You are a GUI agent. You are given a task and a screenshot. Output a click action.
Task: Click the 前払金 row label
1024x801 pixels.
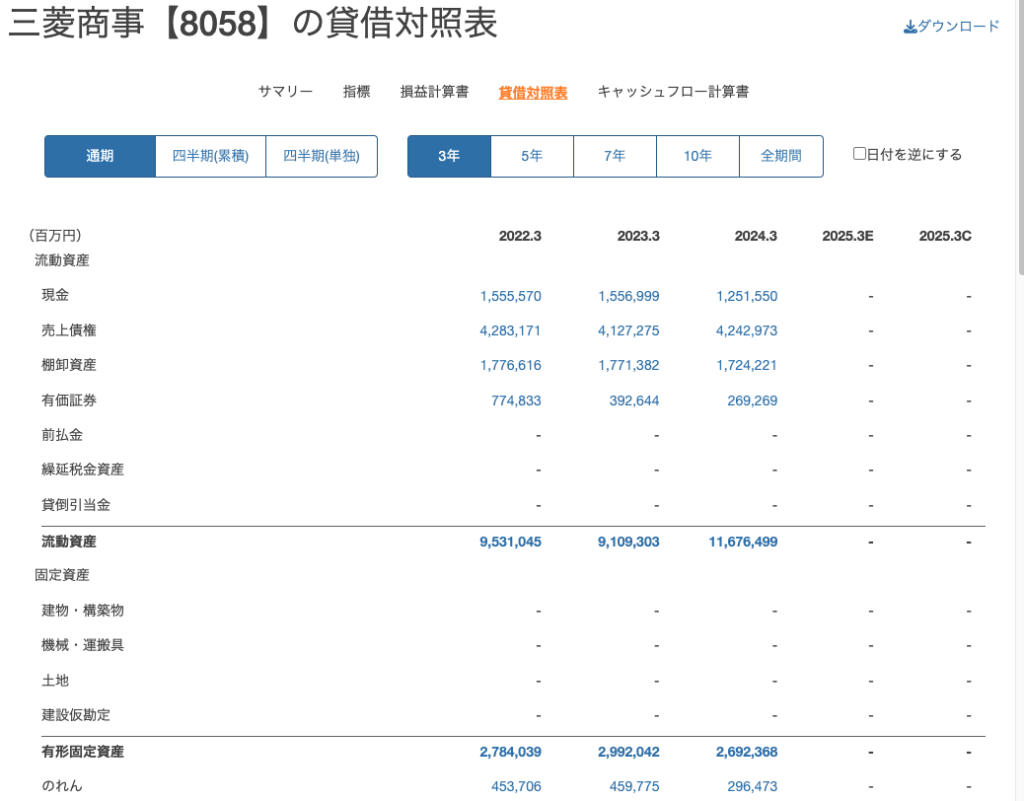(x=62, y=435)
